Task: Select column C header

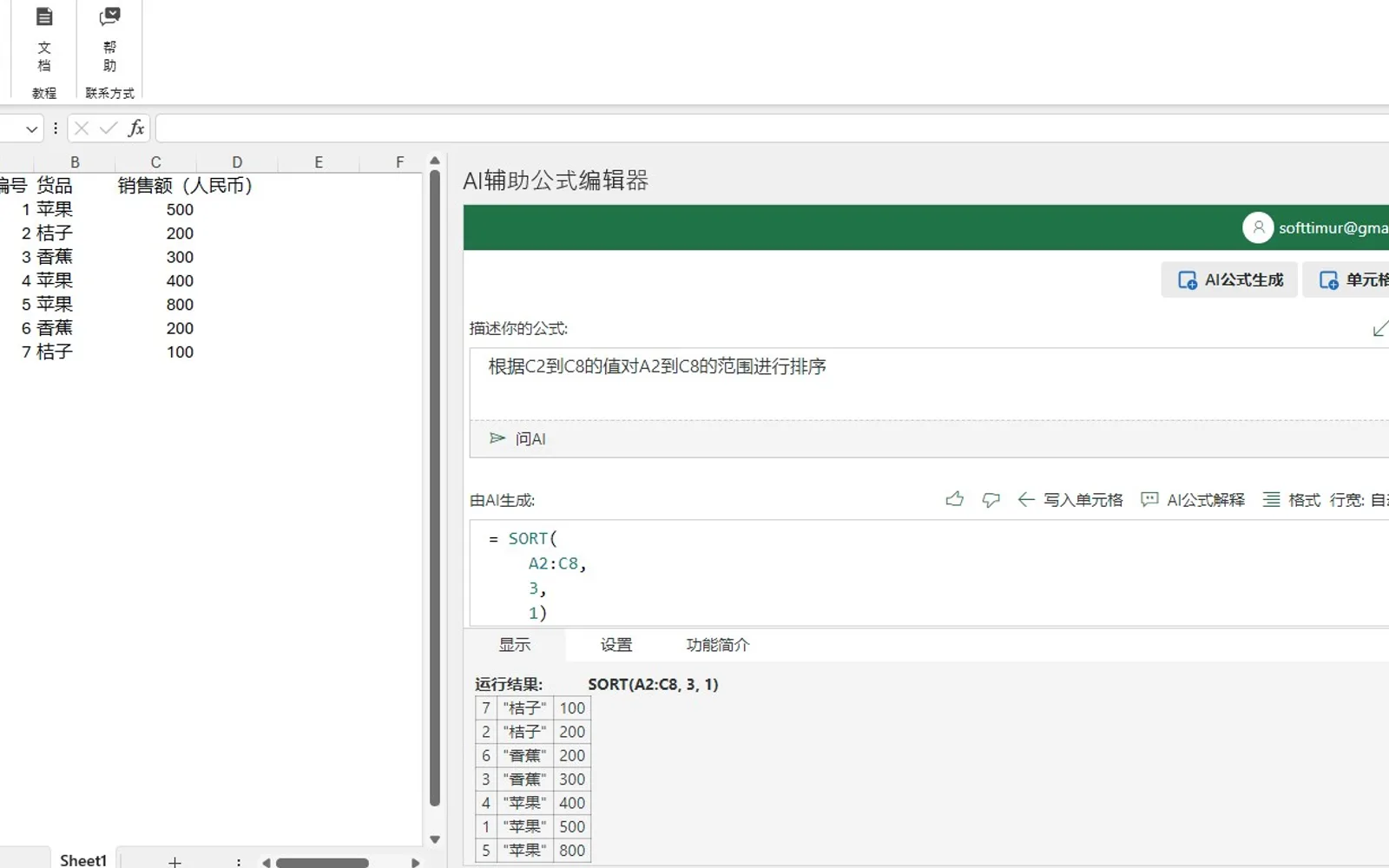Action: [155, 162]
